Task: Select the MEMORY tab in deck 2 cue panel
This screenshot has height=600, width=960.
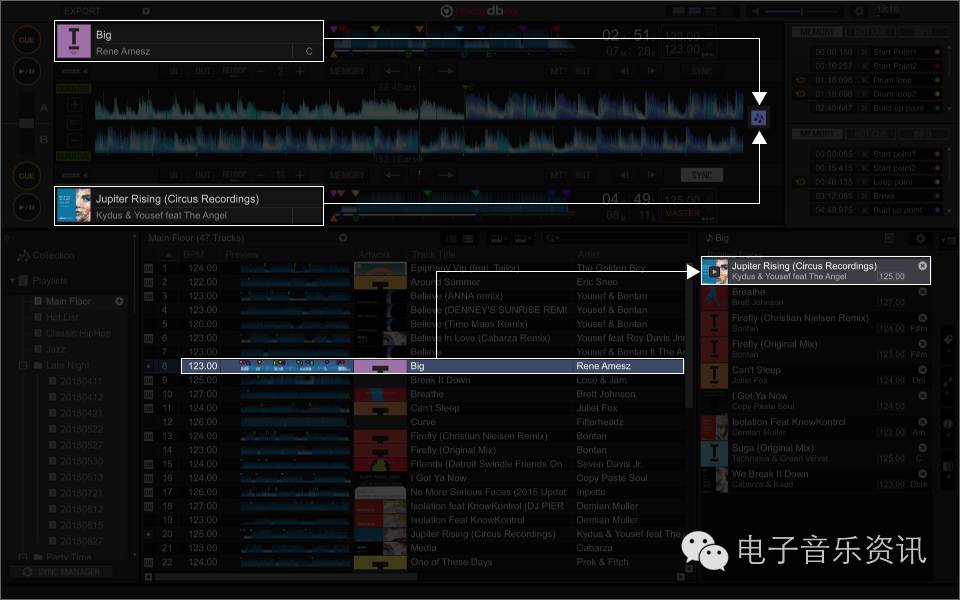Action: click(817, 133)
